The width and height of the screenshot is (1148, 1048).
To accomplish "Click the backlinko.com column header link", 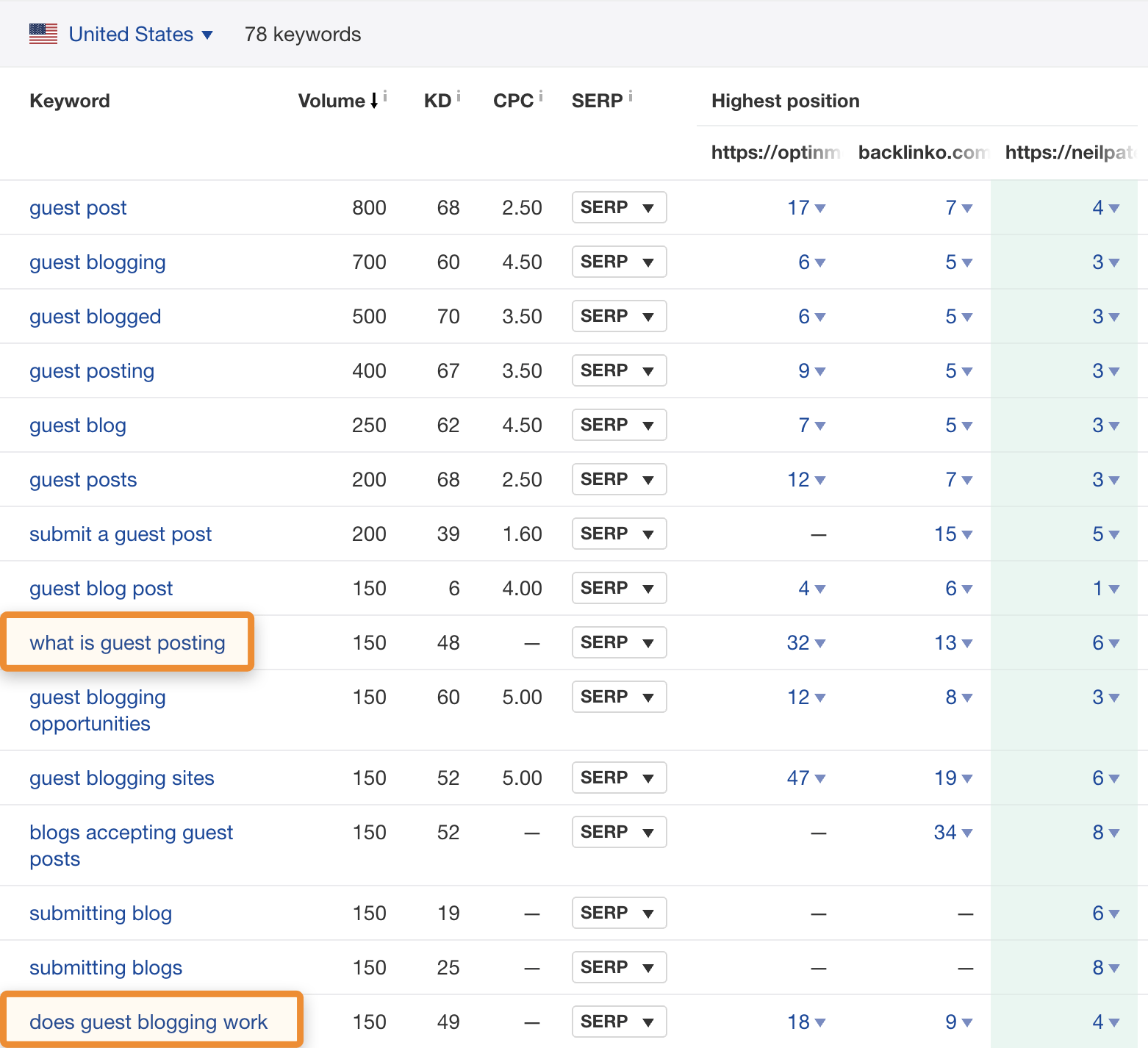I will point(923,152).
